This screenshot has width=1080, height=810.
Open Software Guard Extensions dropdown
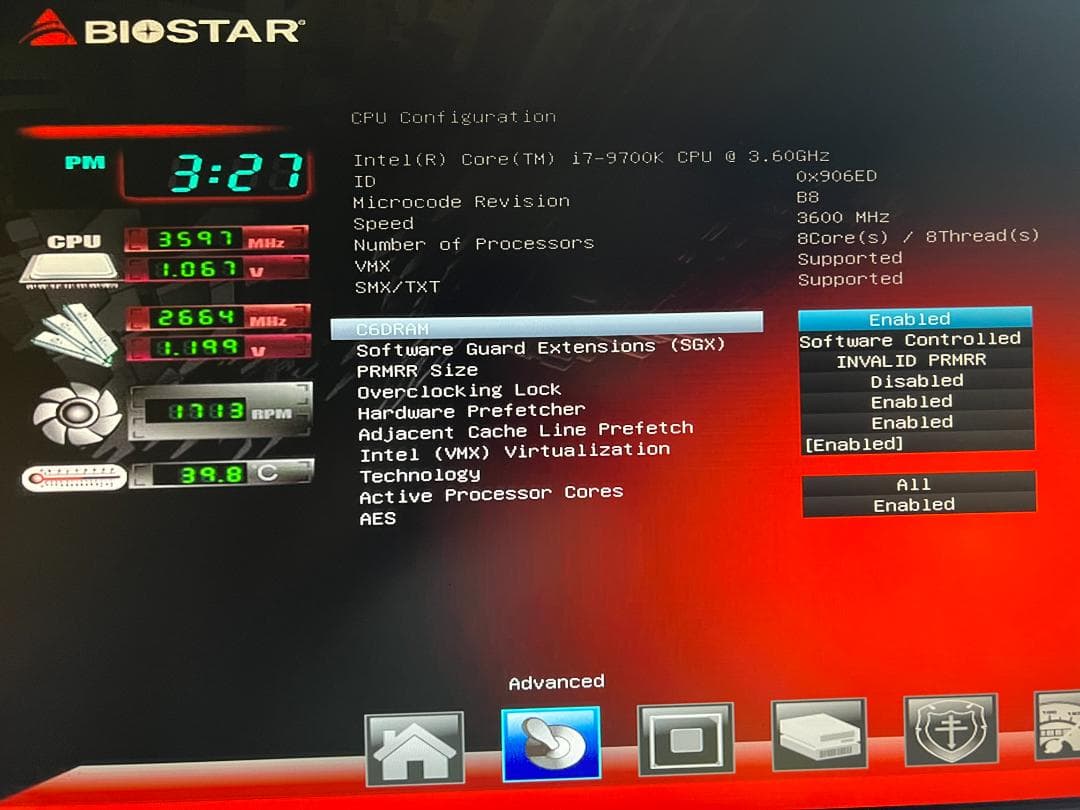click(x=910, y=340)
